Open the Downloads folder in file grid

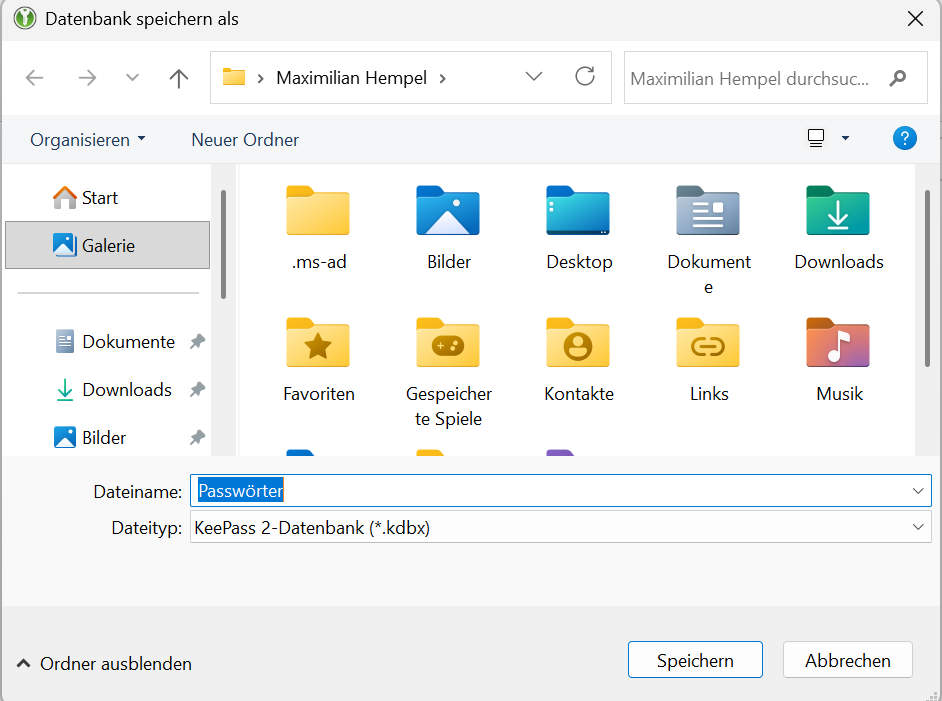pyautogui.click(x=838, y=211)
